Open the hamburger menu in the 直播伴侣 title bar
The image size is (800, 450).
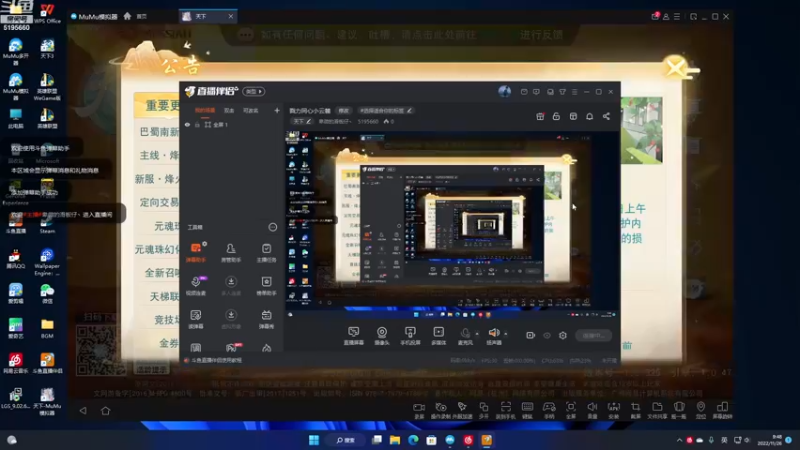click(x=574, y=92)
